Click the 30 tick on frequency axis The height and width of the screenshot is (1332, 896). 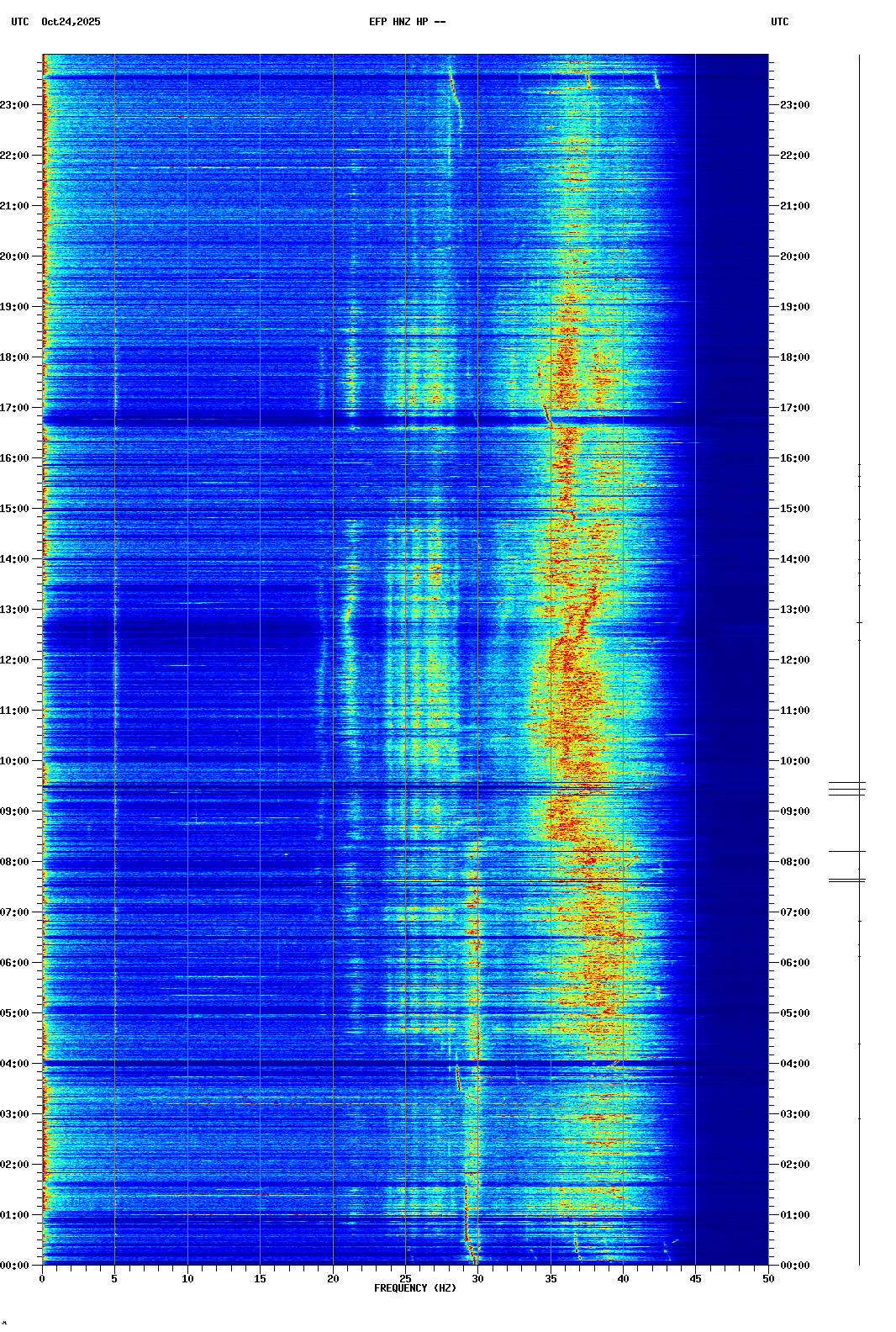[x=477, y=1279]
